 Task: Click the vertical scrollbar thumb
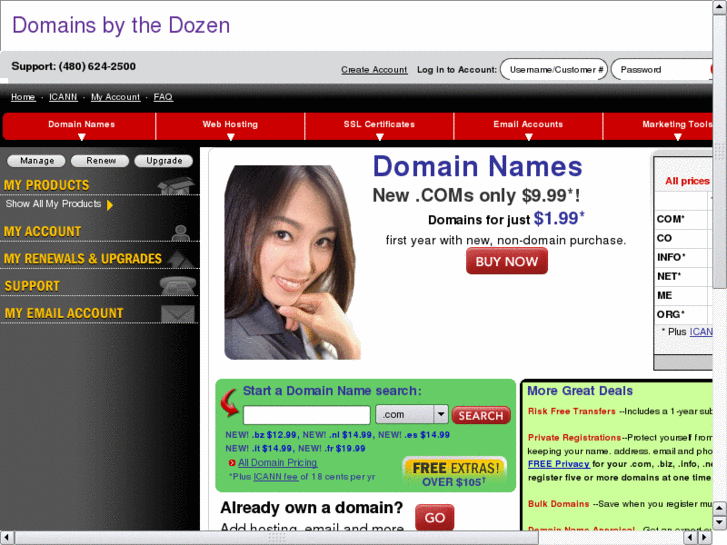tap(720, 151)
